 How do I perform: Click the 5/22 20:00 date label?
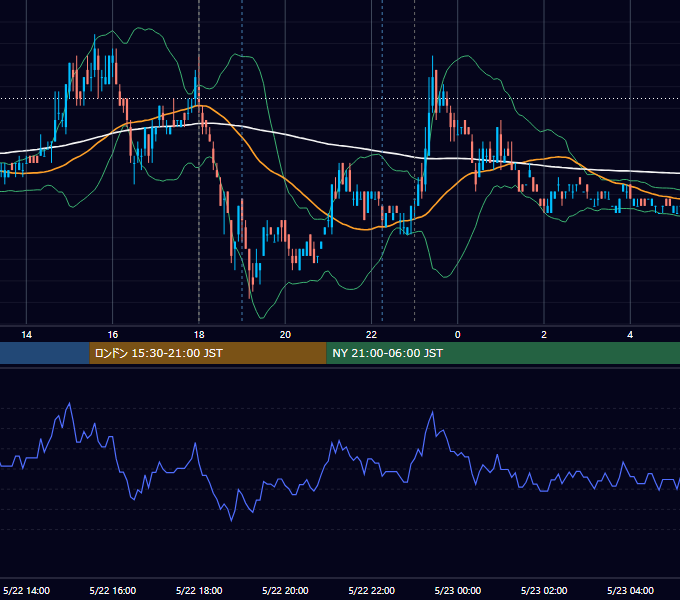[285, 590]
